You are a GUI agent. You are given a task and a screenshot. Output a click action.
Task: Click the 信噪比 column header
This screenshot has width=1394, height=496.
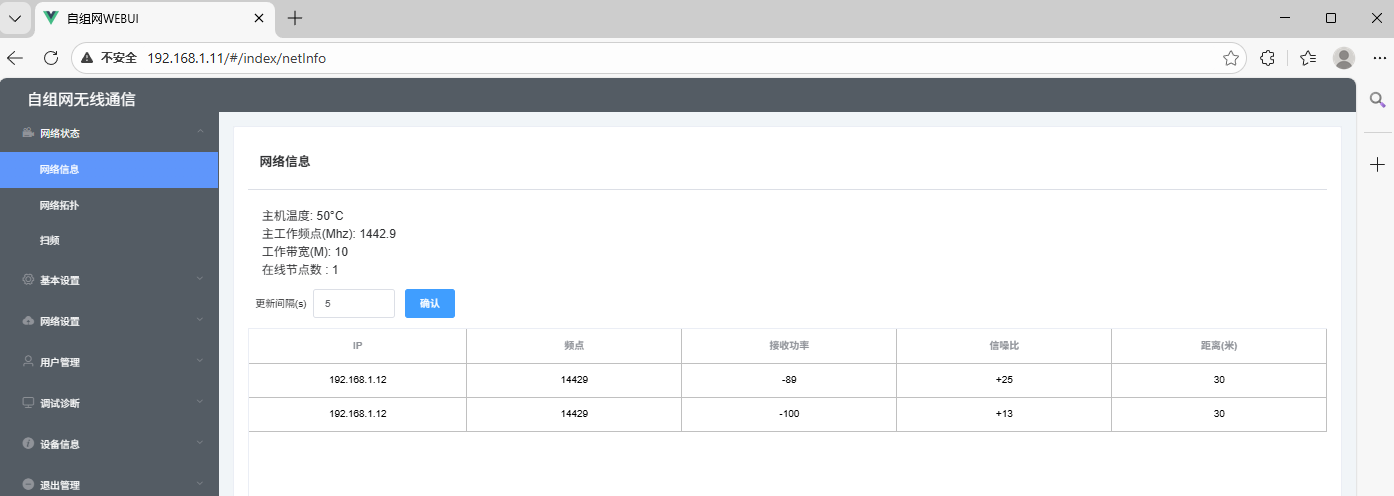tap(1004, 346)
